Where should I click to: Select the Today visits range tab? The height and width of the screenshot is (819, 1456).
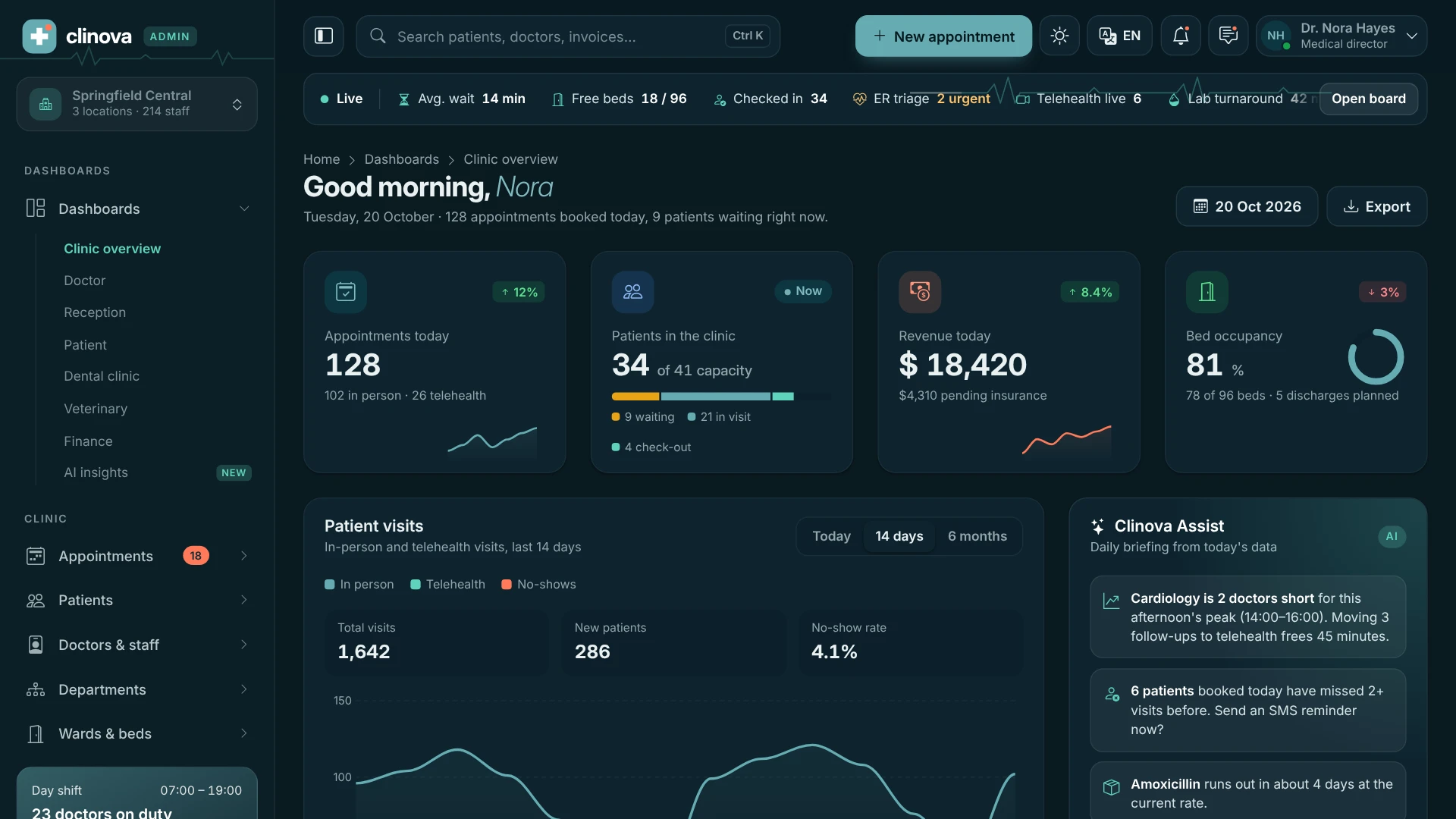click(x=831, y=536)
